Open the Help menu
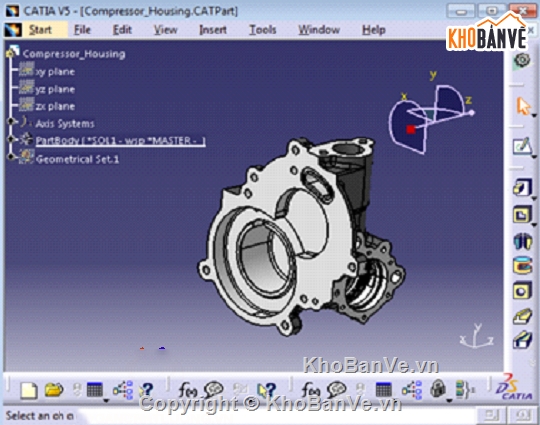The width and height of the screenshot is (540, 425). pyautogui.click(x=374, y=30)
